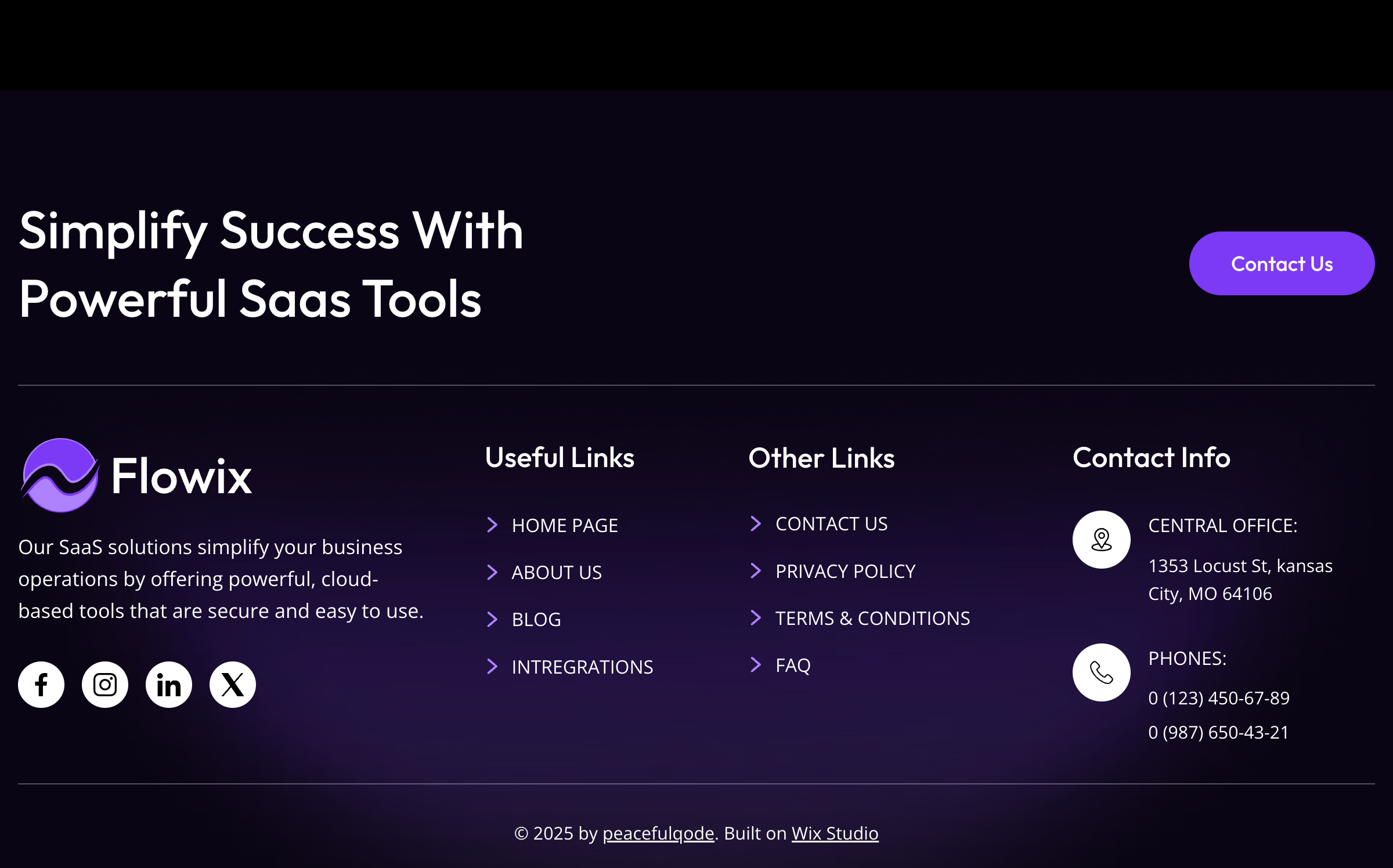Click the chevron beside HOME PAGE
Screen dimensions: 1393x868
492,525
